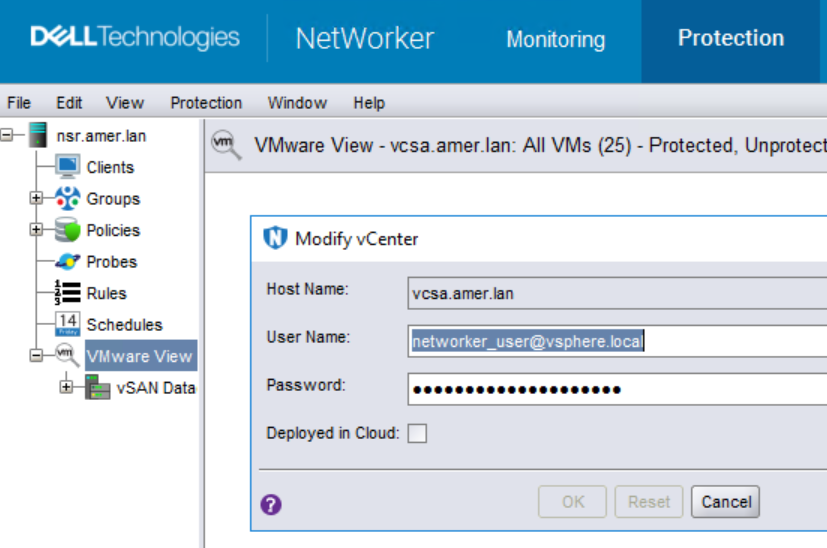Click the Reset button

(649, 502)
